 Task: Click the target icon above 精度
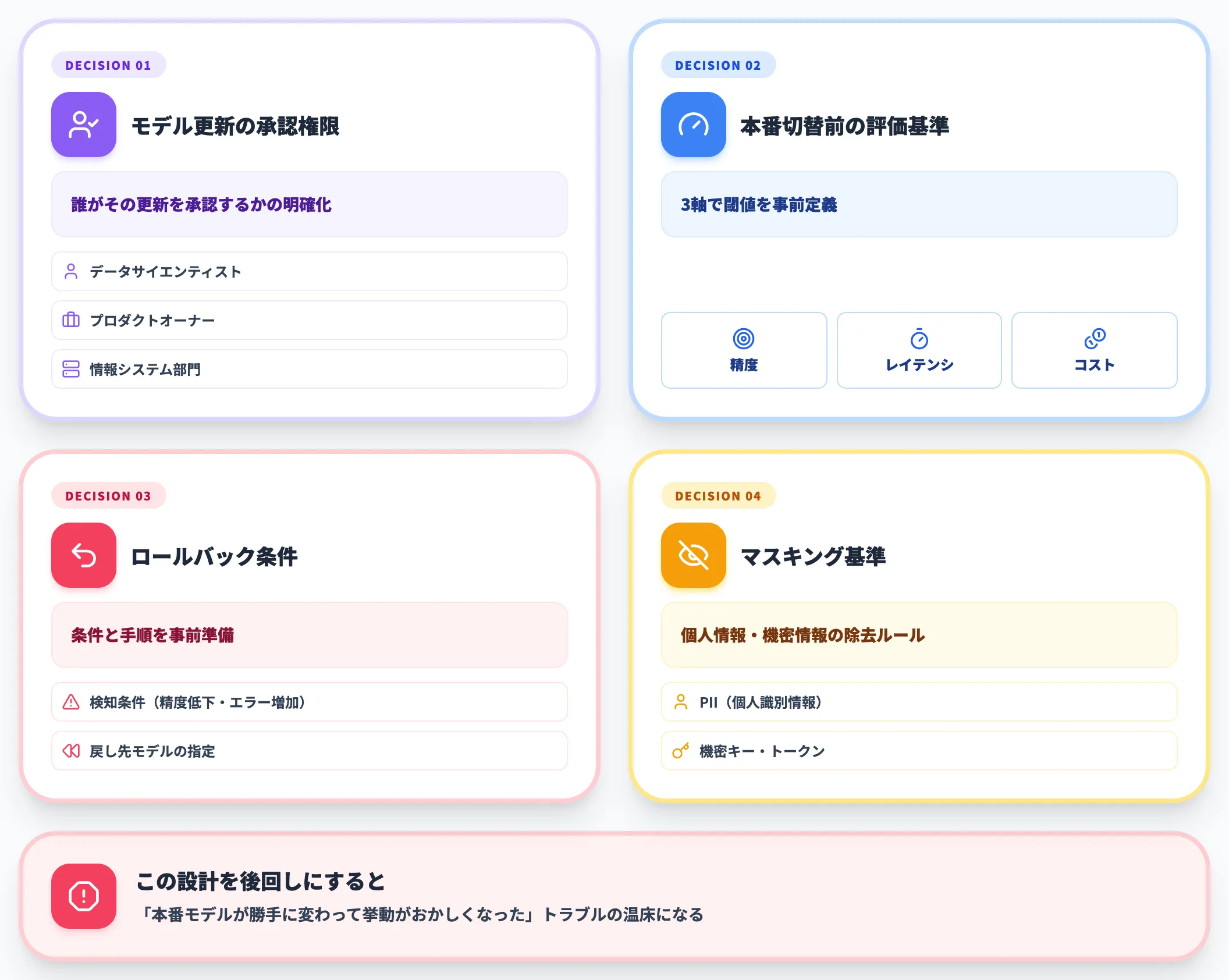744,339
